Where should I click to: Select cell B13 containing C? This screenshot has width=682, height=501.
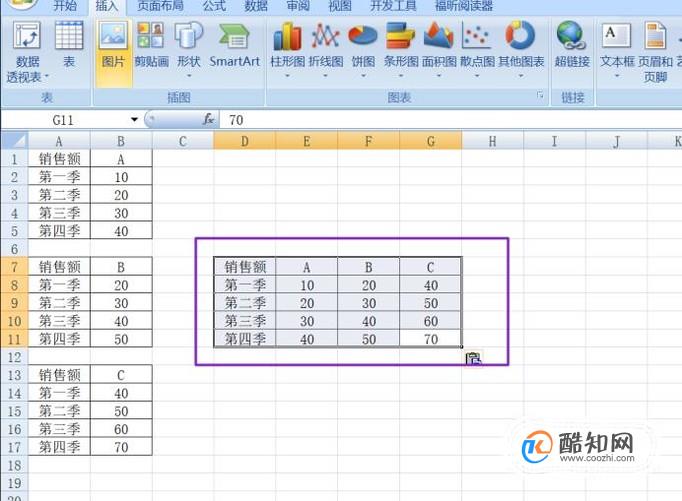click(121, 375)
